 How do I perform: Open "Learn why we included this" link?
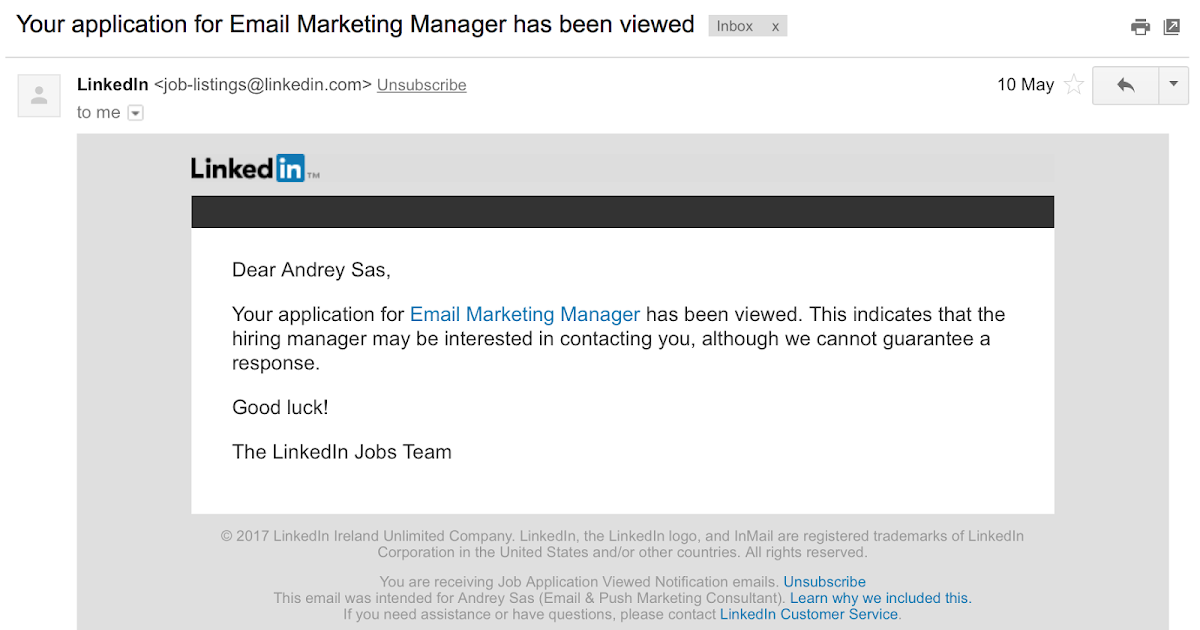(x=880, y=598)
